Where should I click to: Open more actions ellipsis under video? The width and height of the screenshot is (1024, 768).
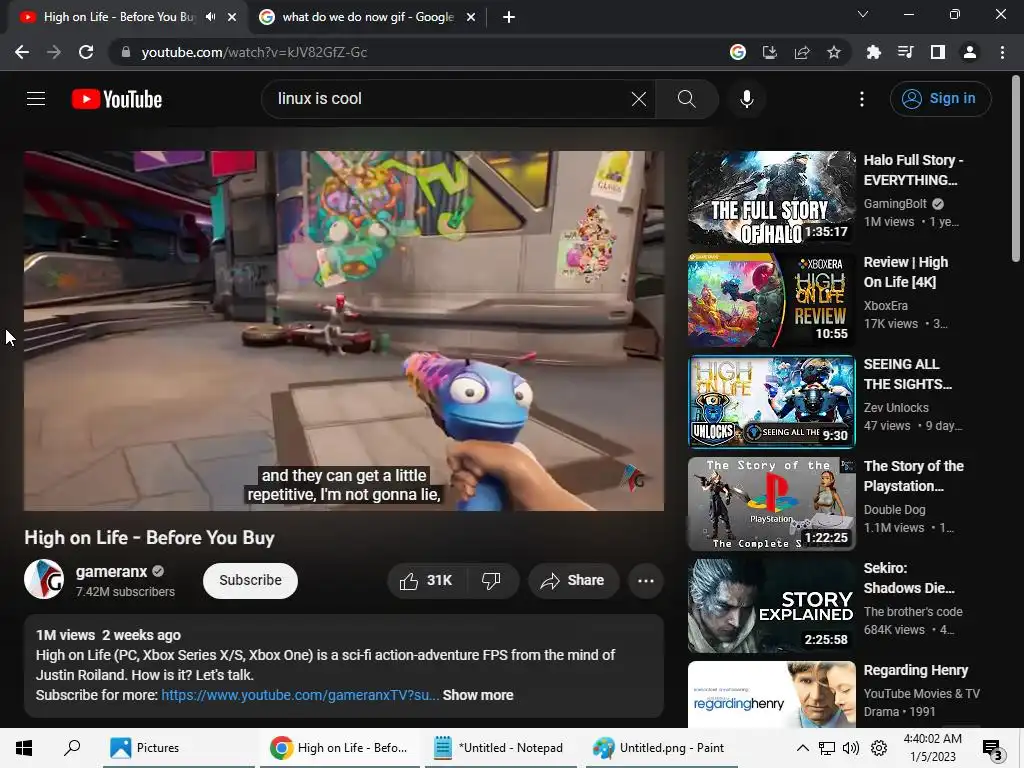(x=646, y=581)
